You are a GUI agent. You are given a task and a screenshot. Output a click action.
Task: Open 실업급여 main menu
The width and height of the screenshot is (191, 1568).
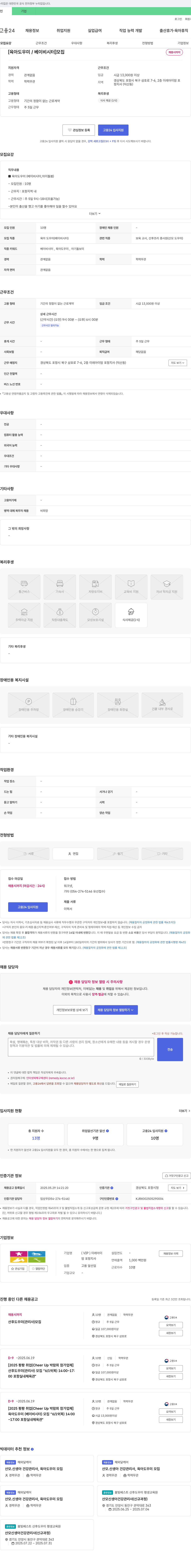95,30
